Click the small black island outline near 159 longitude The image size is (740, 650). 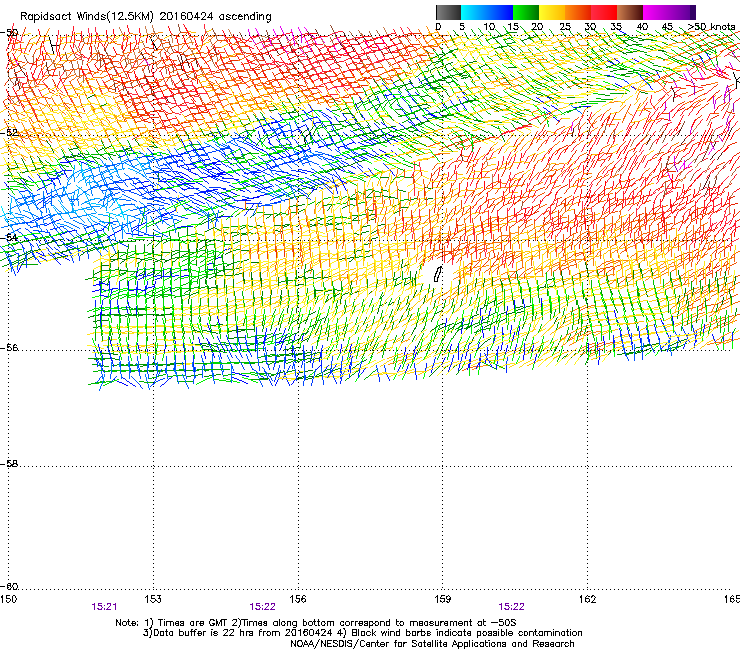(x=437, y=274)
